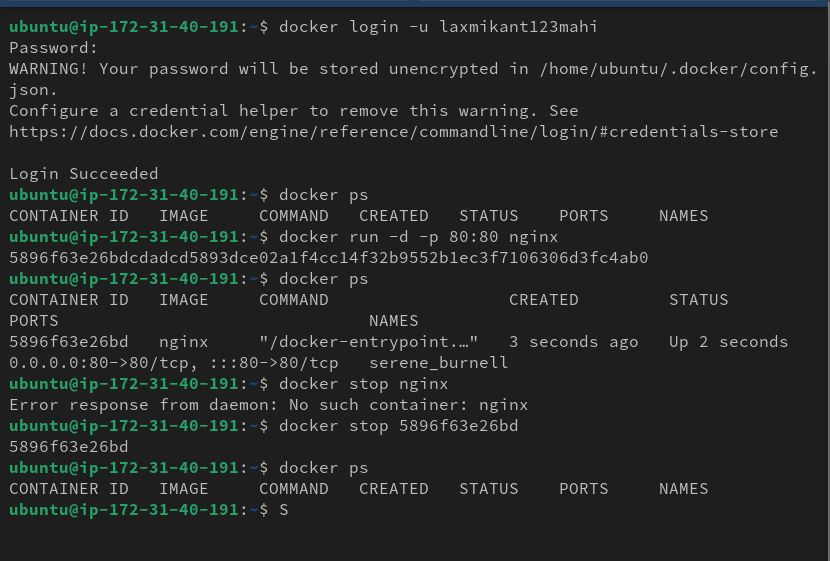This screenshot has height=561, width=830.
Task: Click the docker run -d -p 80:80 nginx command
Action: (x=418, y=237)
